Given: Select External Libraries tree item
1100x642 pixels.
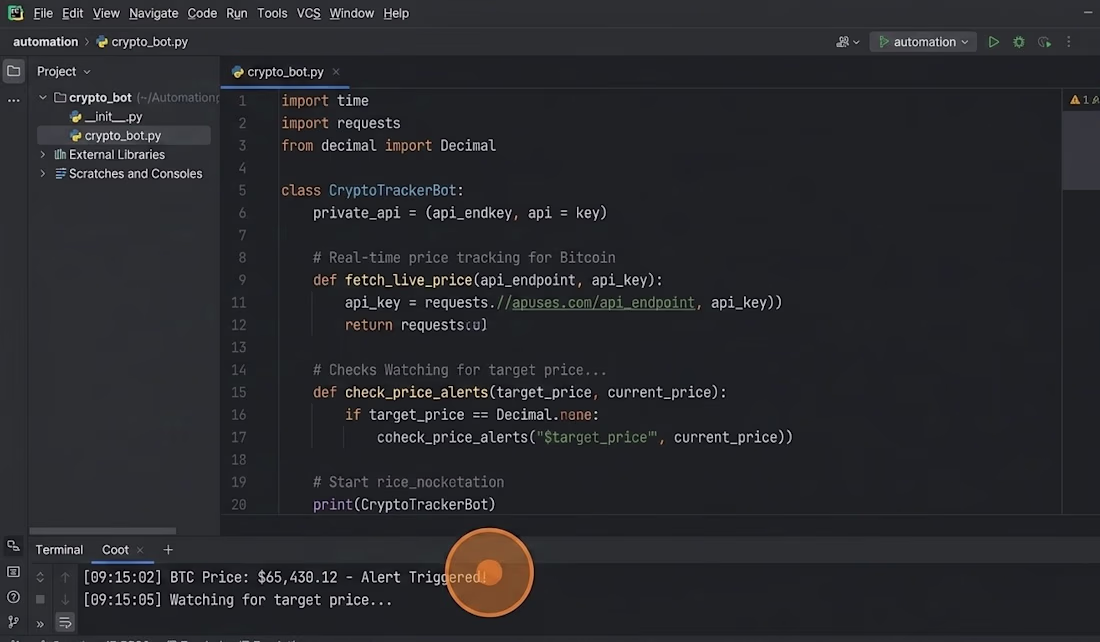Looking at the screenshot, I should pos(109,154).
